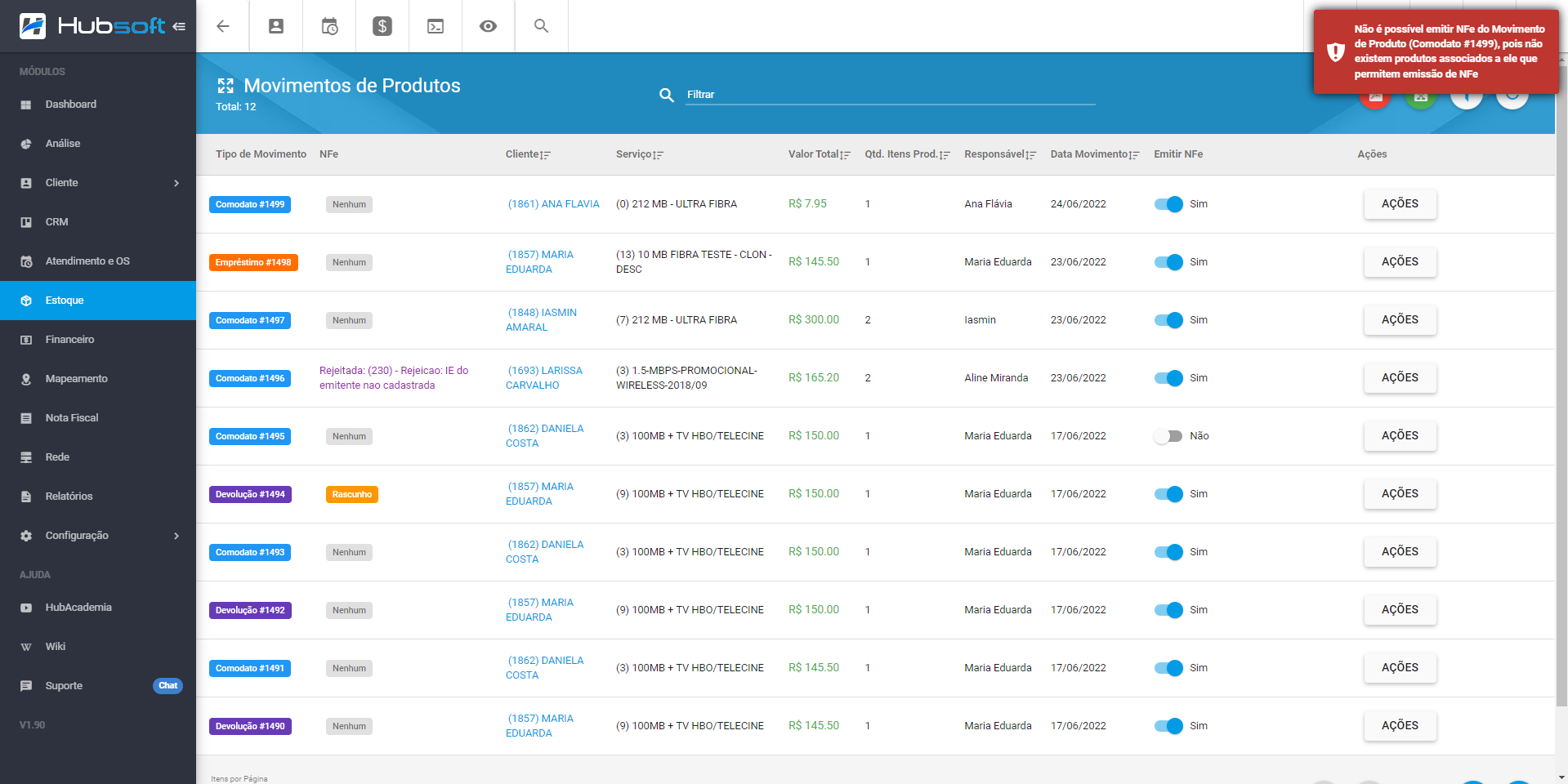
Task: Open the dollar sign financial icon
Action: click(x=382, y=26)
